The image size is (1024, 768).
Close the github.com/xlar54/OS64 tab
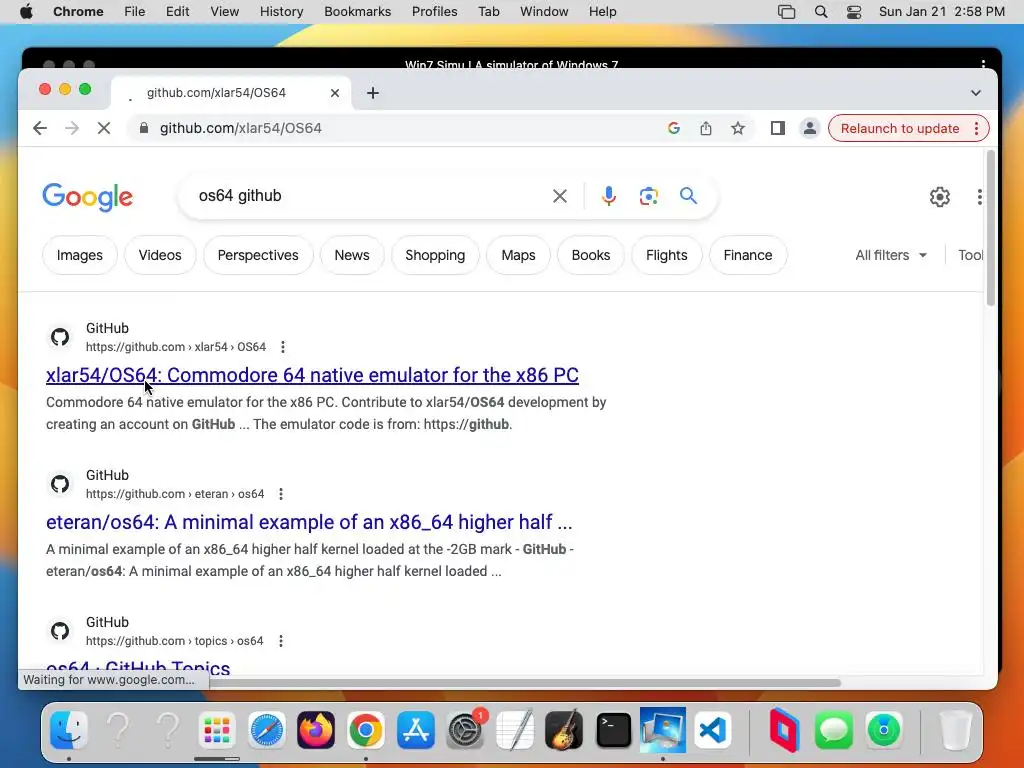pyautogui.click(x=334, y=93)
